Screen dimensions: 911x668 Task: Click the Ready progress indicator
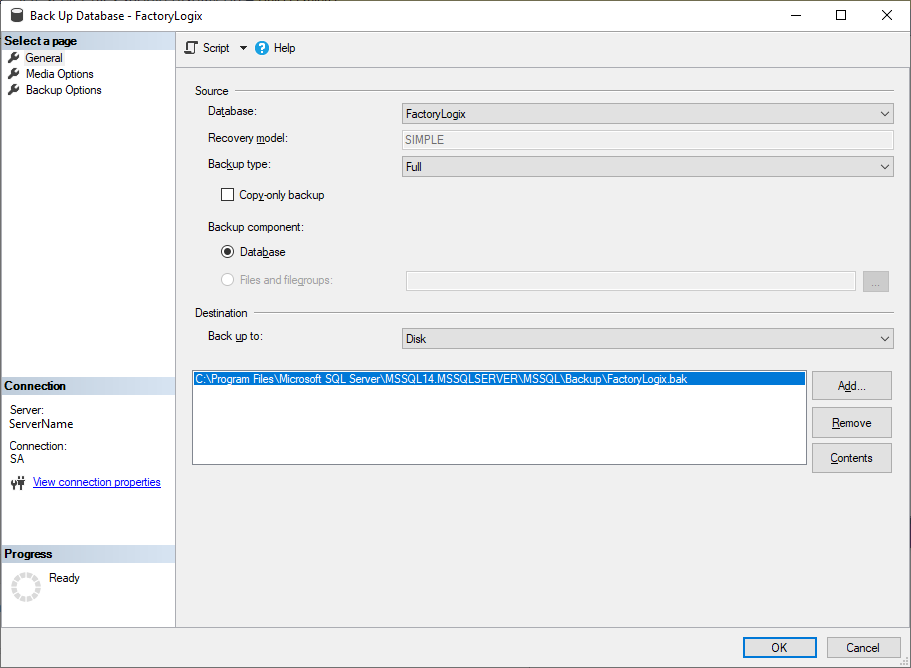pos(64,577)
